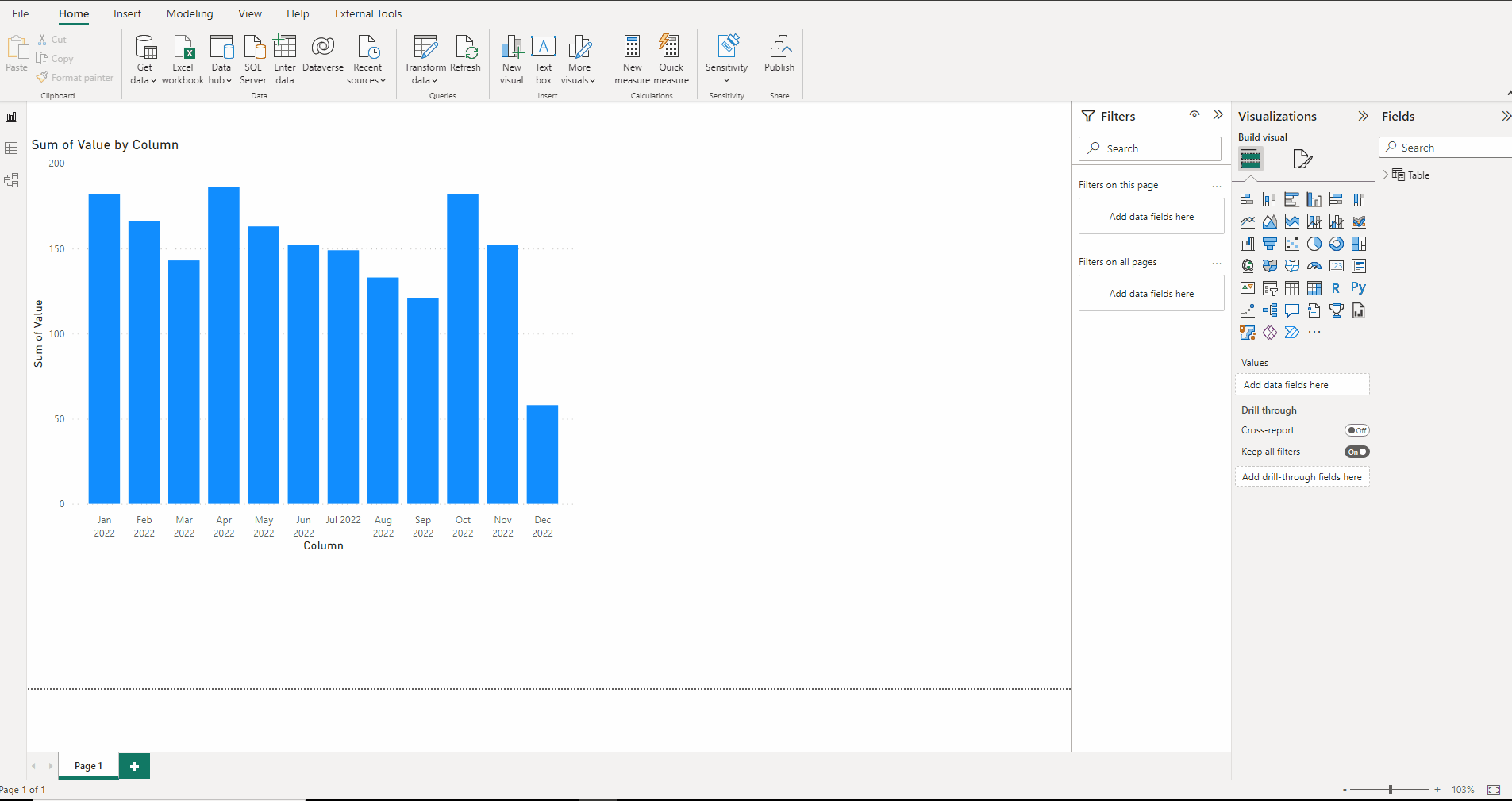1512x801 pixels.
Task: Insert a Text box
Action: click(x=544, y=60)
